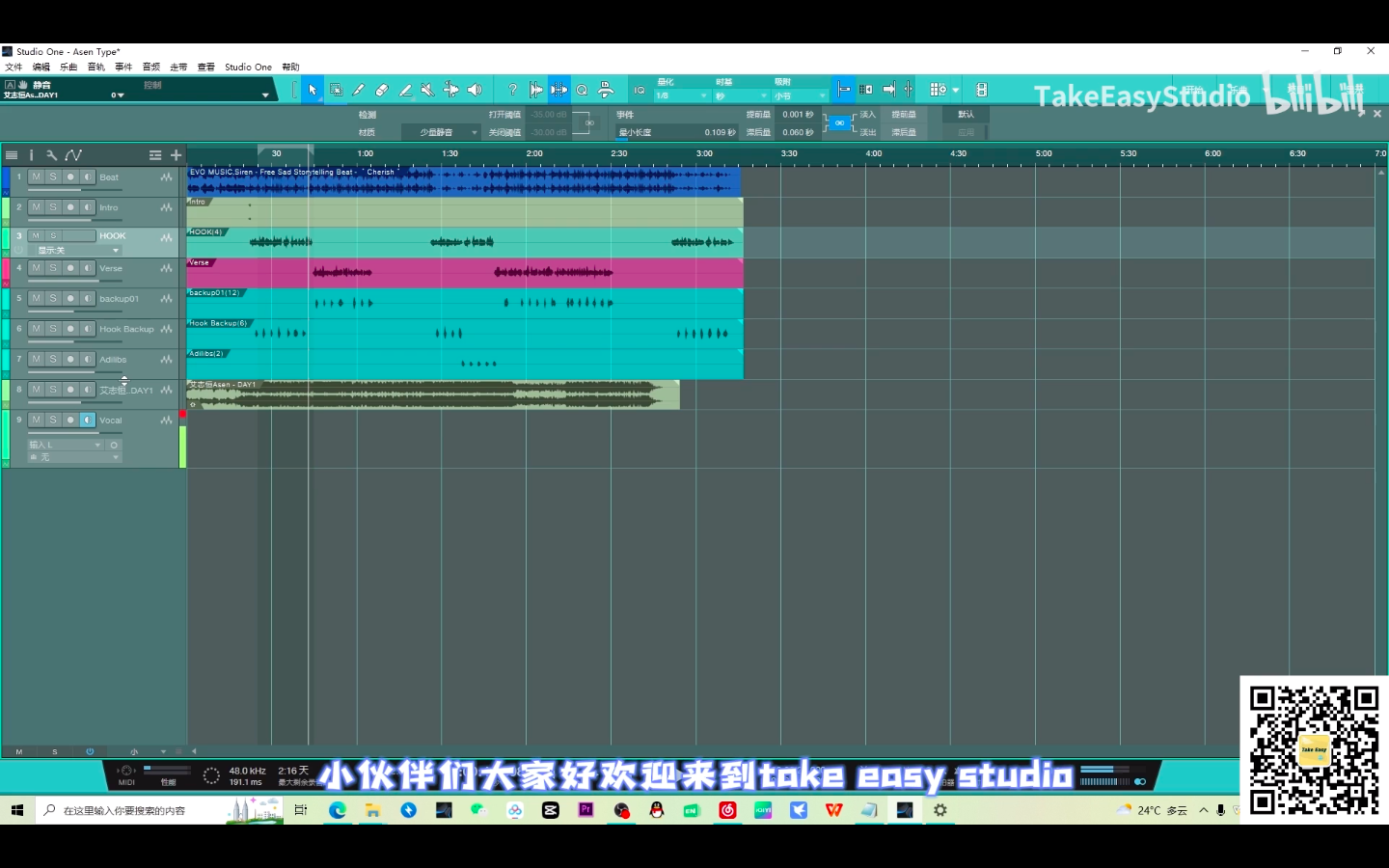Select the 艾志恒Asen - DAY1 audio clip

433,394
